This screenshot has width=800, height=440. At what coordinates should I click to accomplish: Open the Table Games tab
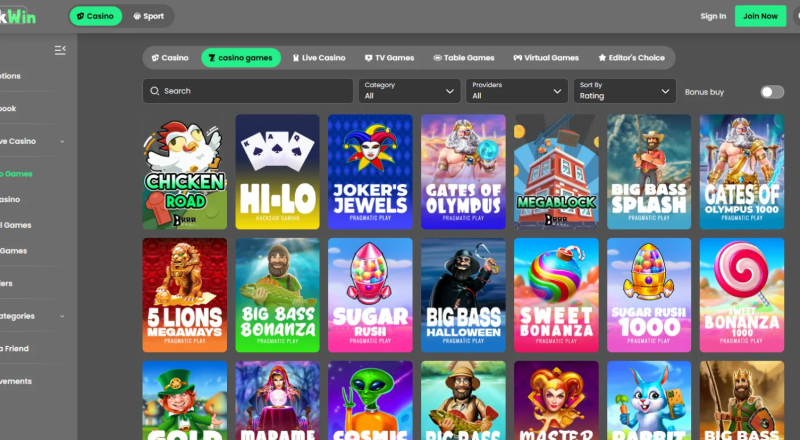pyautogui.click(x=464, y=58)
